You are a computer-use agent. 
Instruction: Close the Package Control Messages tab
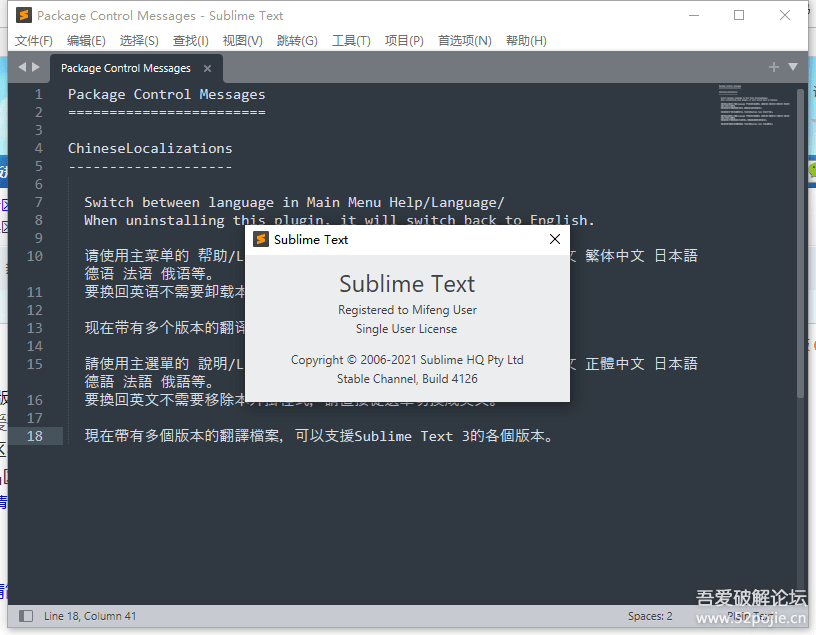pyautogui.click(x=208, y=68)
